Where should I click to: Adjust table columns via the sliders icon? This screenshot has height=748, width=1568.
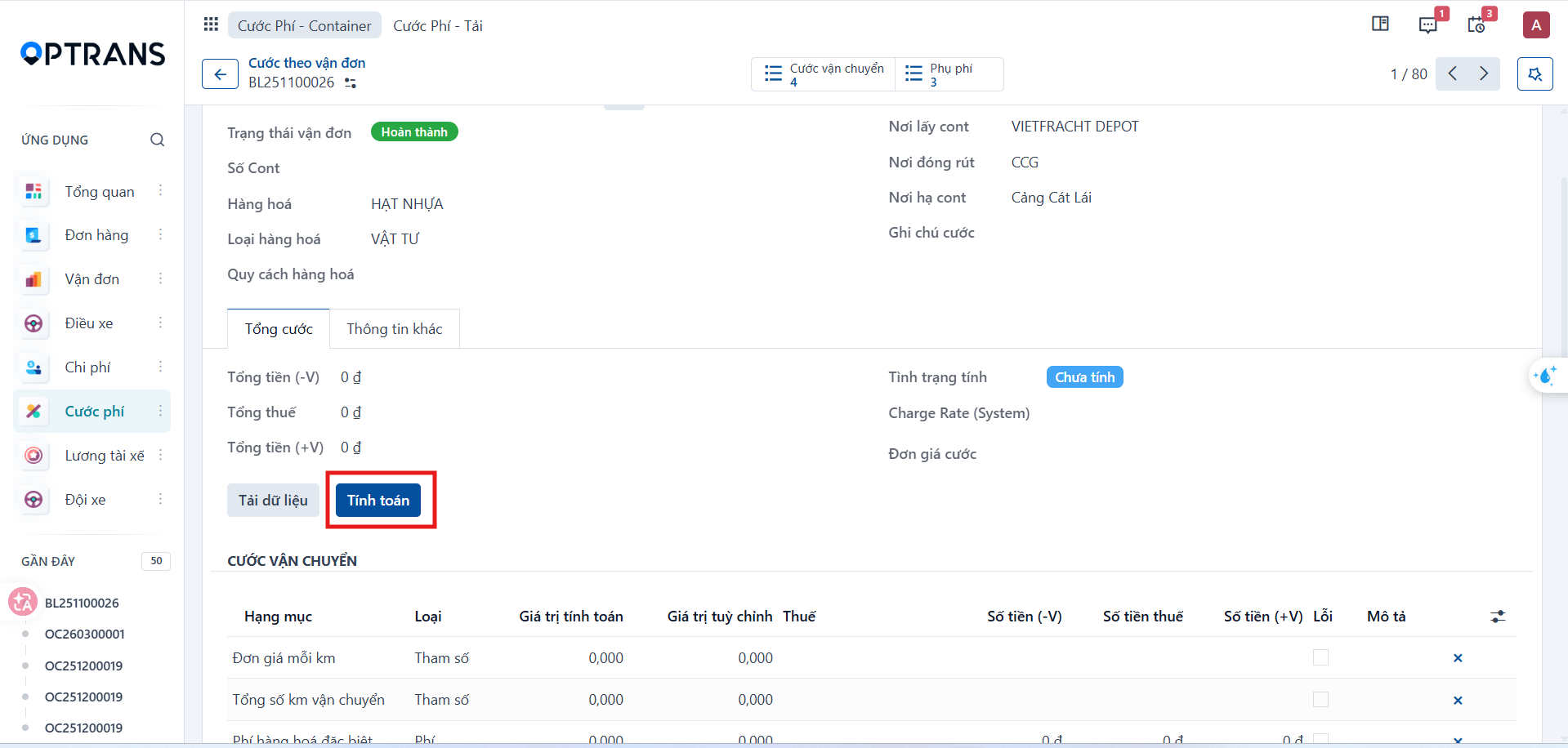[1498, 617]
